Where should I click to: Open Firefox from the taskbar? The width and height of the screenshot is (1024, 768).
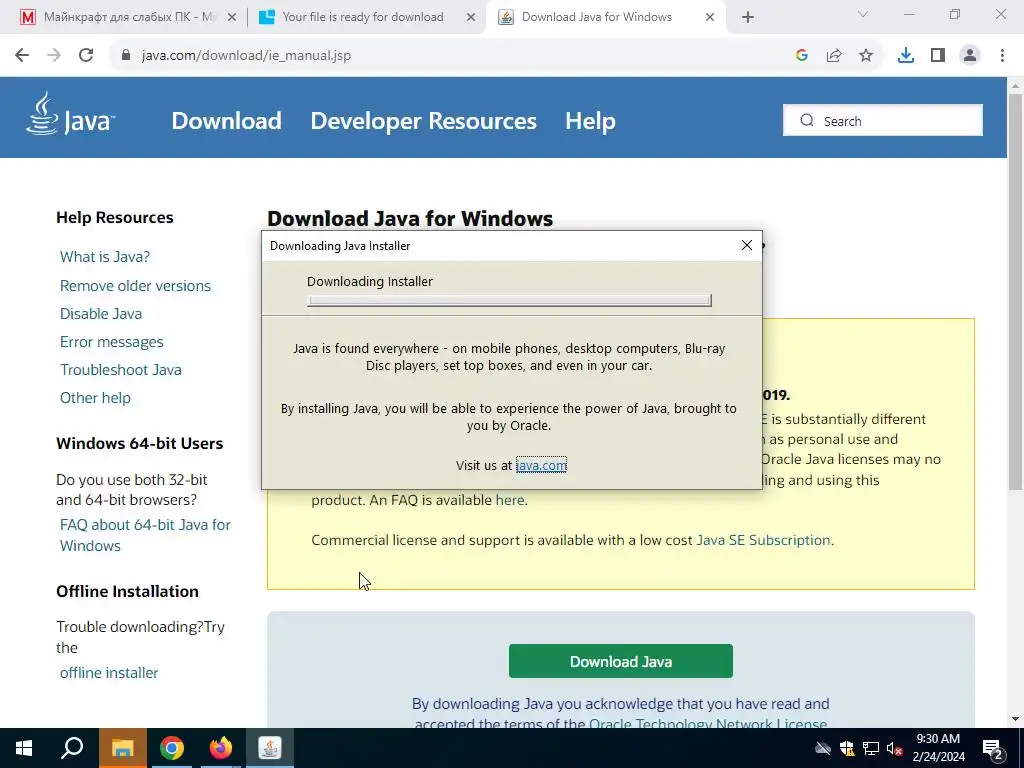(x=221, y=748)
